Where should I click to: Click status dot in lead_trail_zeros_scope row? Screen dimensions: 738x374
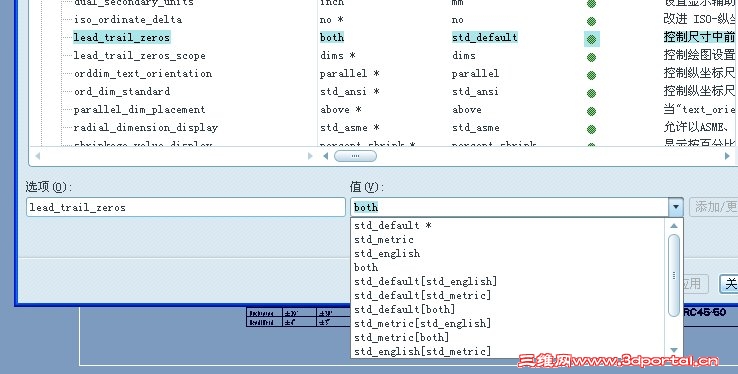(x=592, y=57)
